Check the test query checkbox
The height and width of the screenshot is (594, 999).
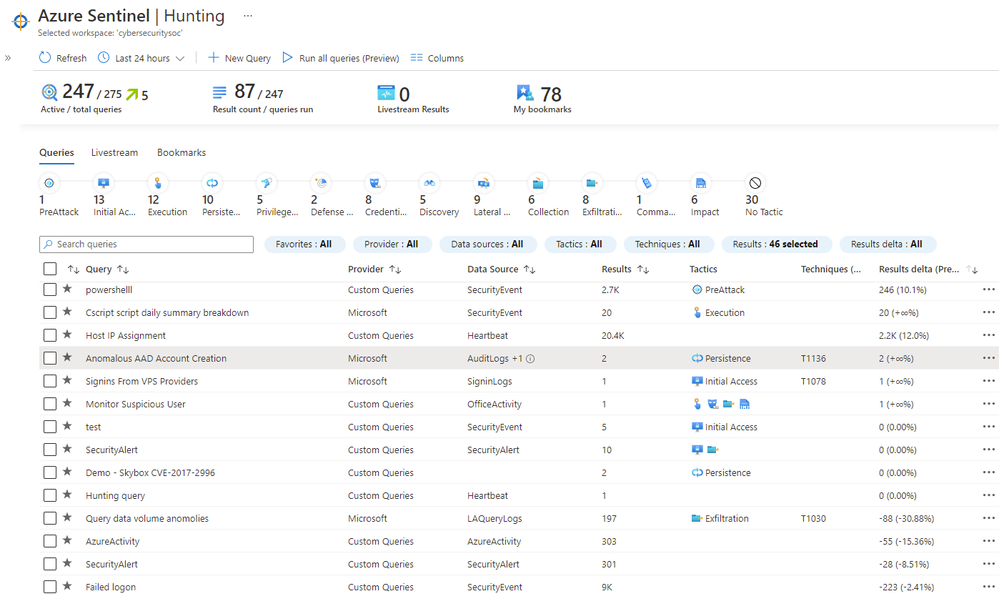tap(50, 427)
